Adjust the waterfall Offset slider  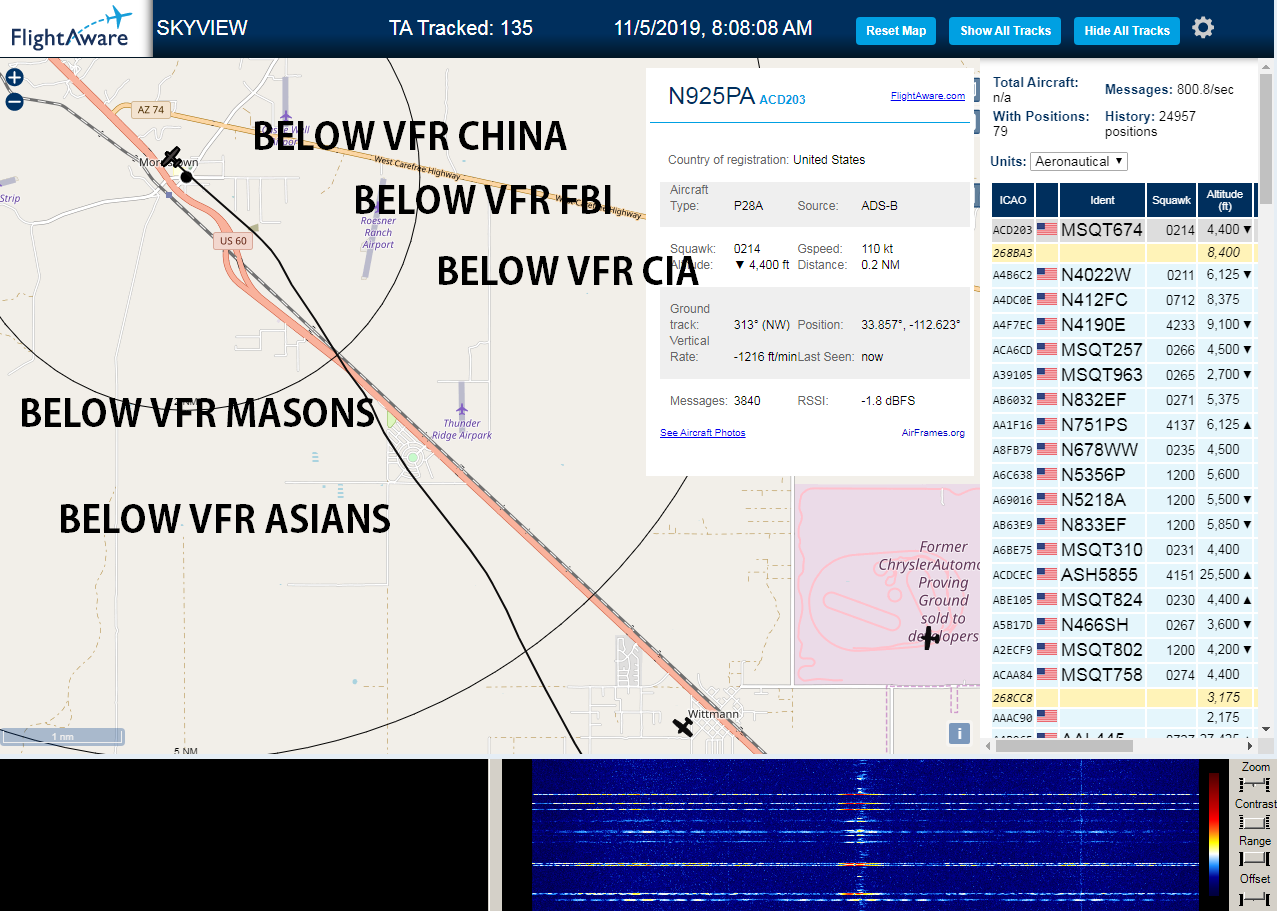(x=1254, y=897)
